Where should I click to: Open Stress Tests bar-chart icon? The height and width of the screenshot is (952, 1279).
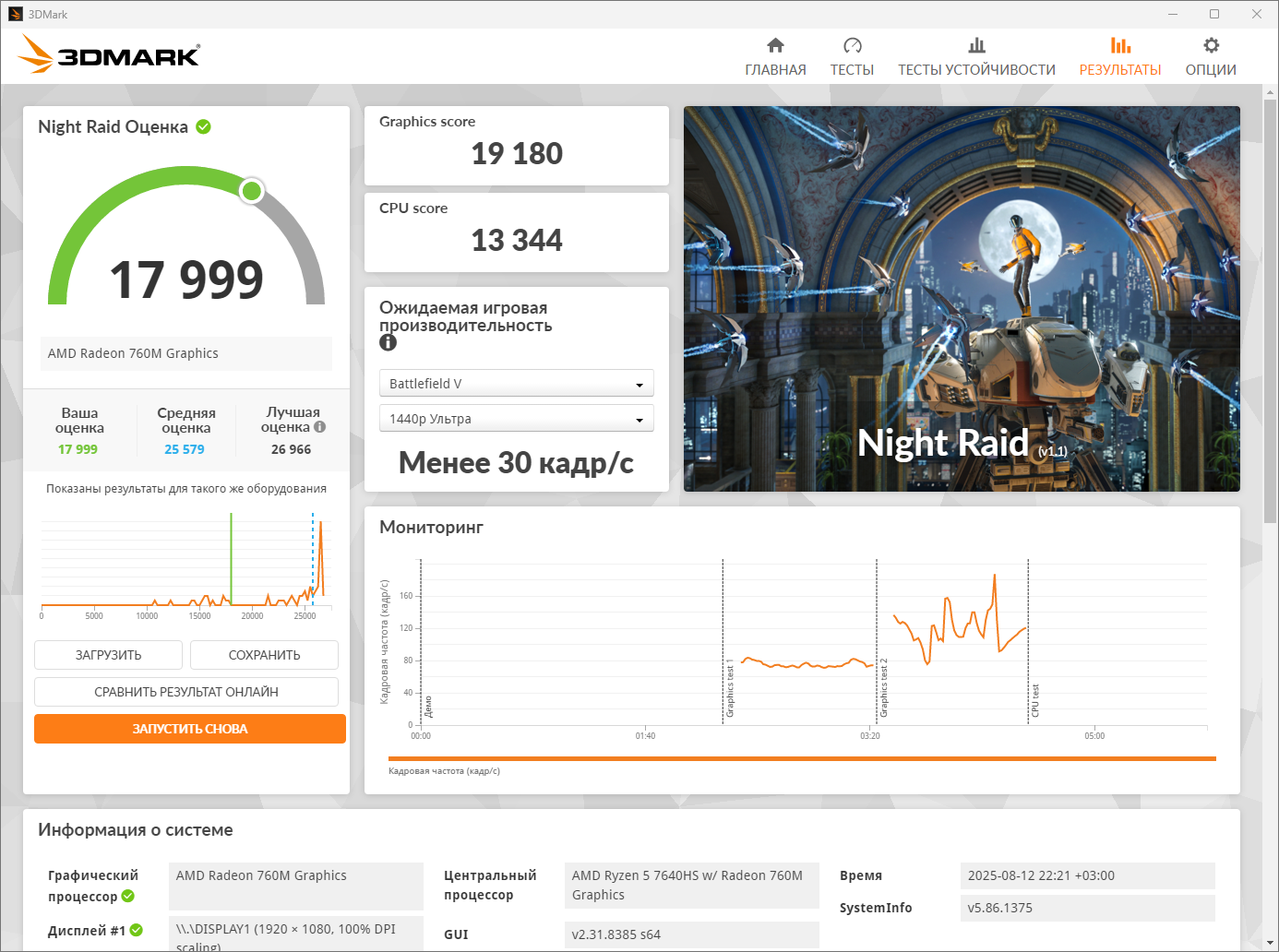976,45
